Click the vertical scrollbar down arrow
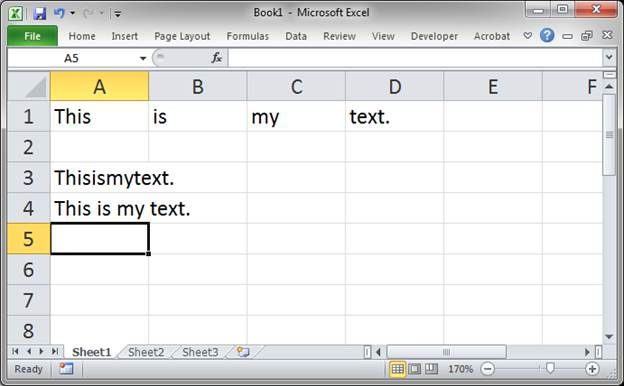Image resolution: width=624 pixels, height=386 pixels. coord(609,337)
